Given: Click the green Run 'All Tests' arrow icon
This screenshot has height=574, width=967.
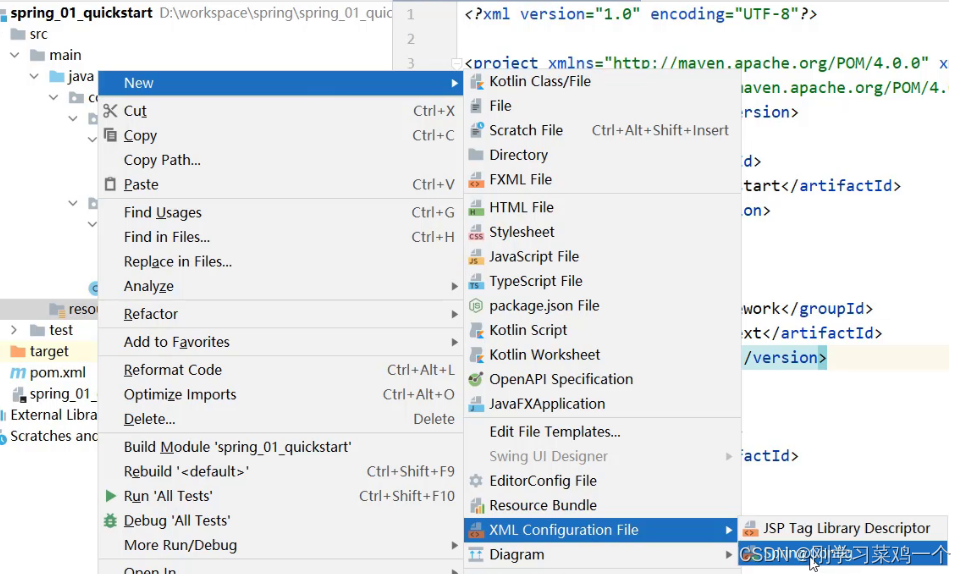Looking at the screenshot, I should 110,496.
